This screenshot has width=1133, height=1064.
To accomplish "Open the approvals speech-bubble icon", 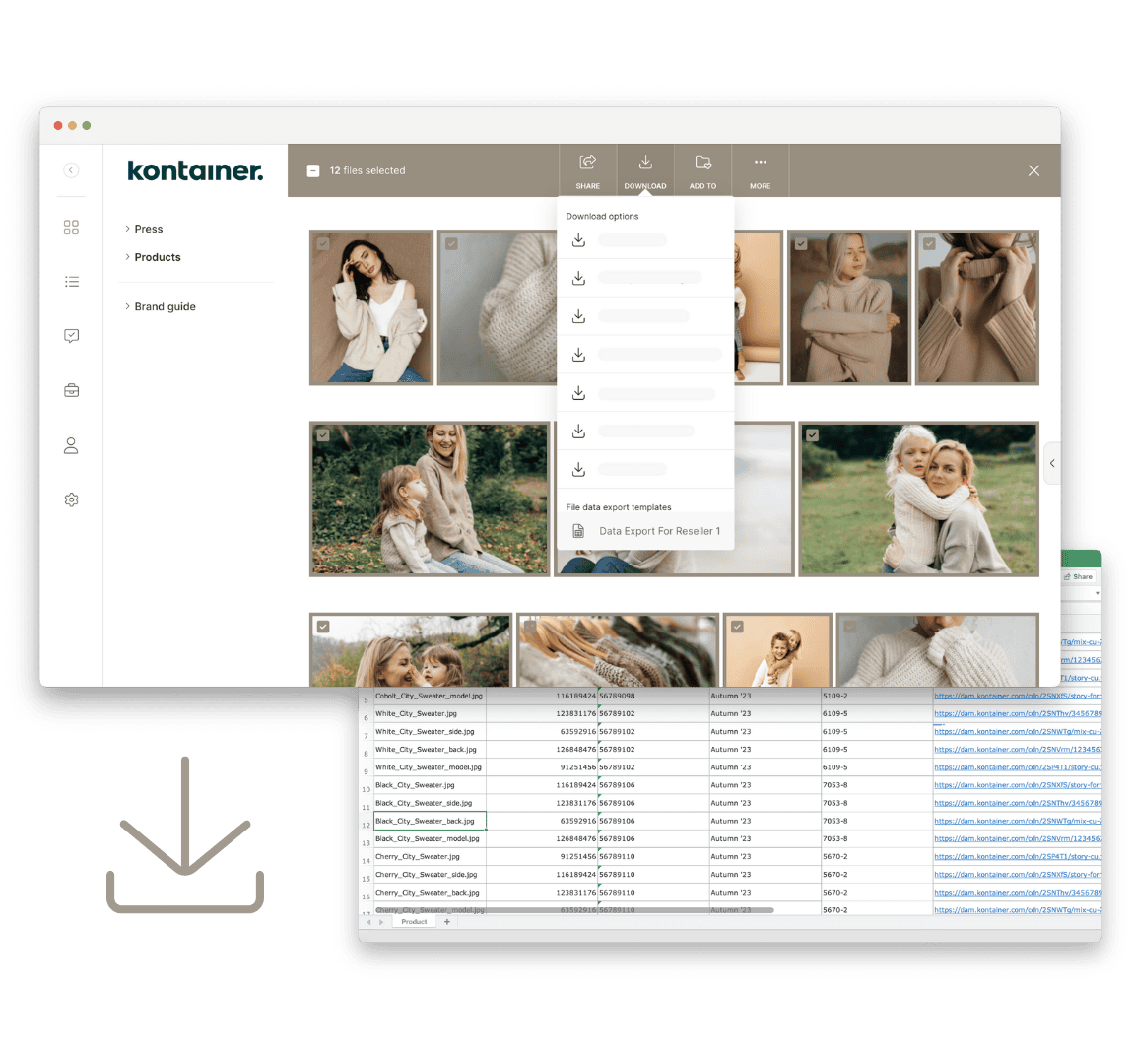I will coord(71,335).
